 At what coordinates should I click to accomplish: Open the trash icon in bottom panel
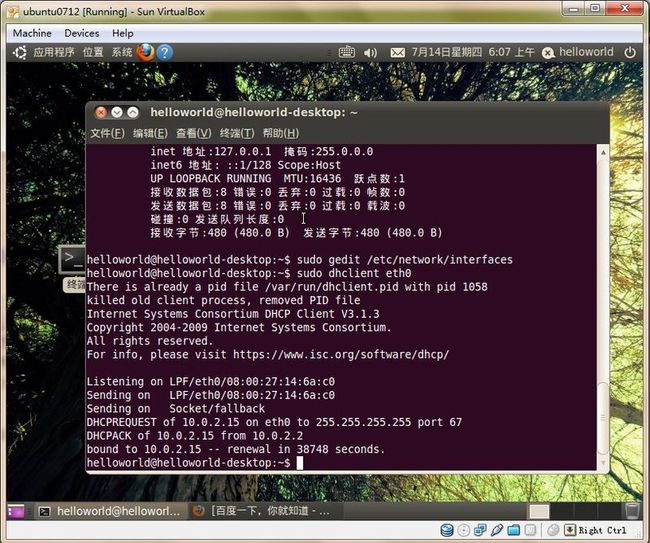pos(632,511)
